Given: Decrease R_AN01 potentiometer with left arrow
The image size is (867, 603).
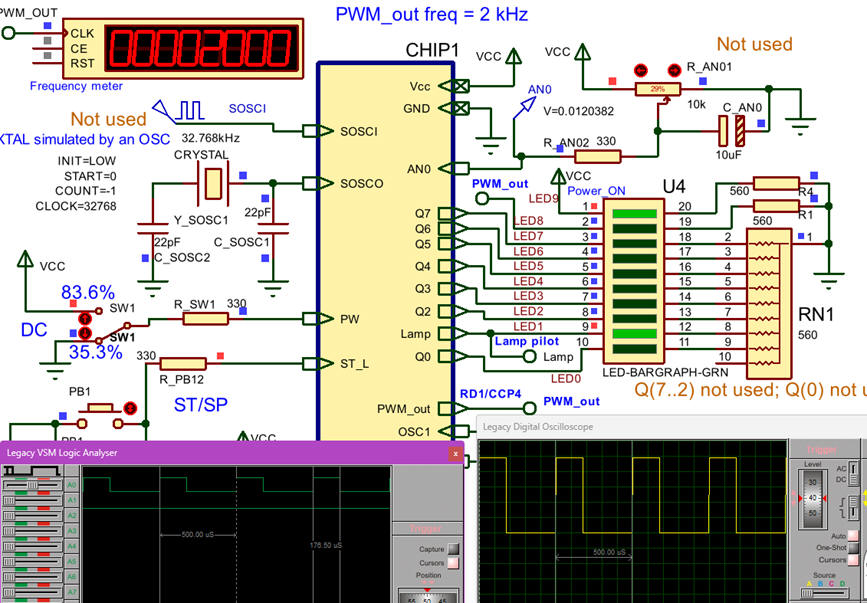Looking at the screenshot, I should point(641,70).
